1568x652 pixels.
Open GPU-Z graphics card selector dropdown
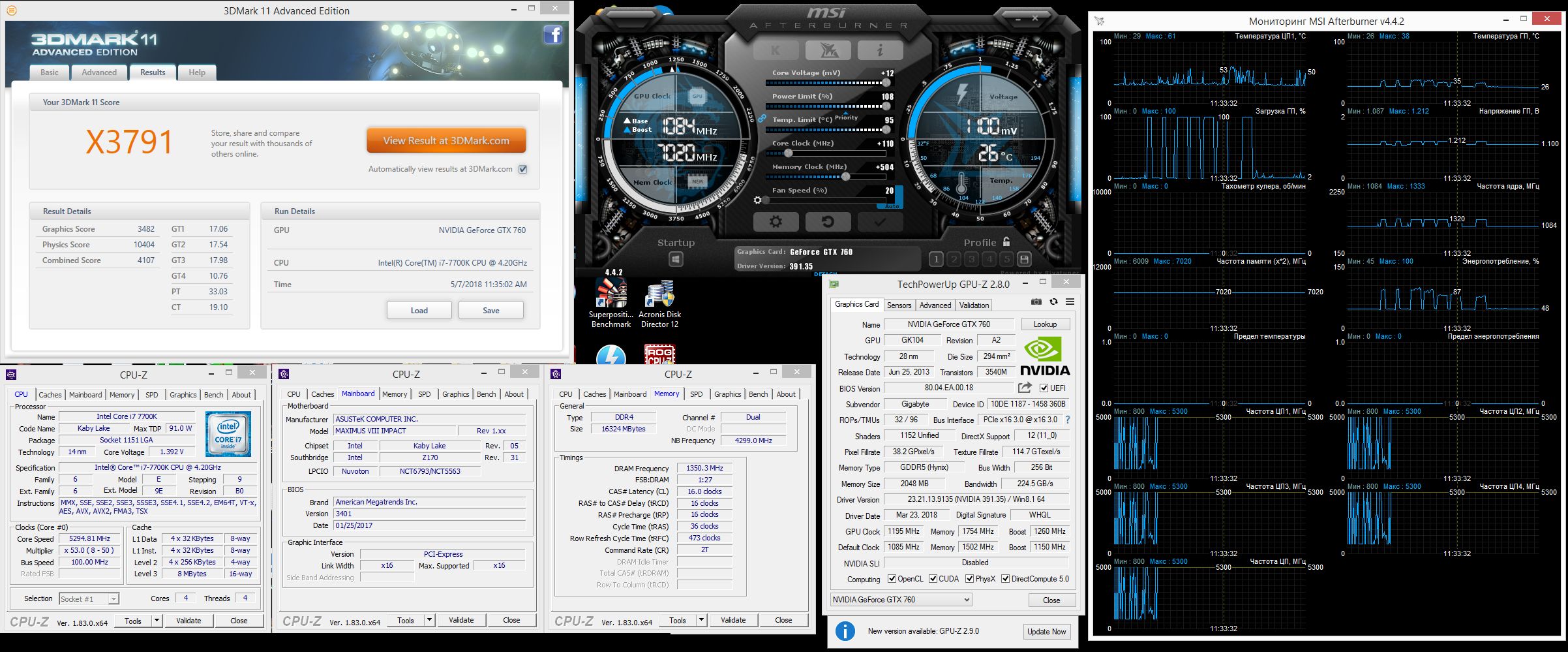tap(901, 599)
